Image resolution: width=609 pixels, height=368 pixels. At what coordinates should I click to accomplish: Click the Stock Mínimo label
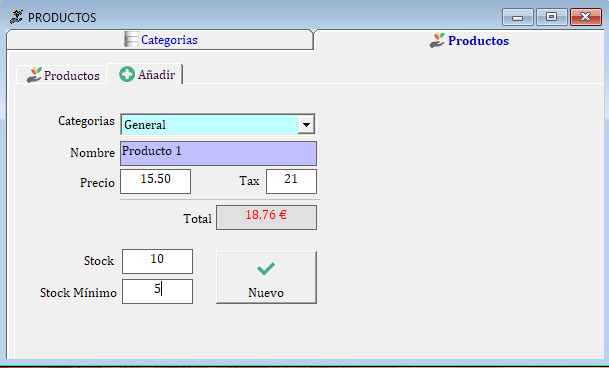78,293
